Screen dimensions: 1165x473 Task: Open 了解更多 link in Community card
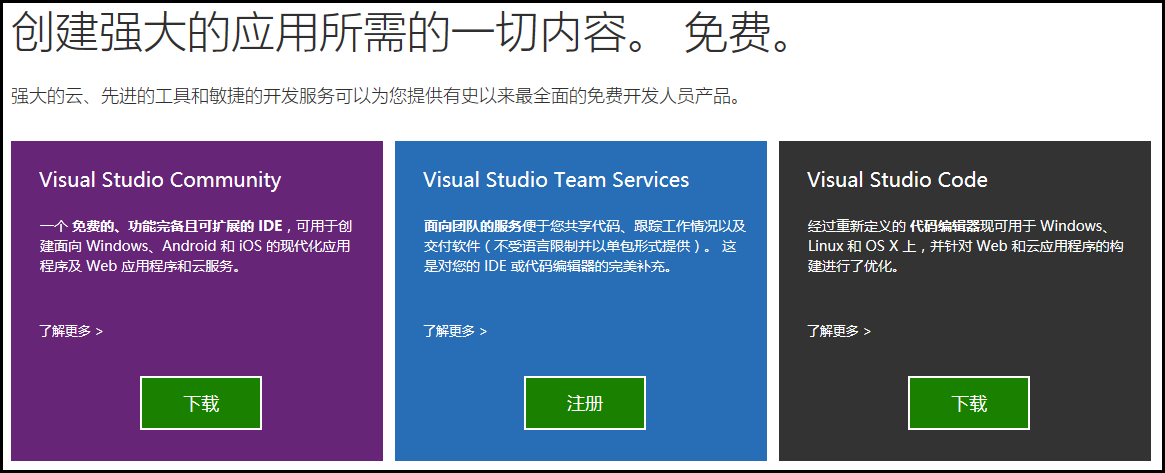[71, 330]
